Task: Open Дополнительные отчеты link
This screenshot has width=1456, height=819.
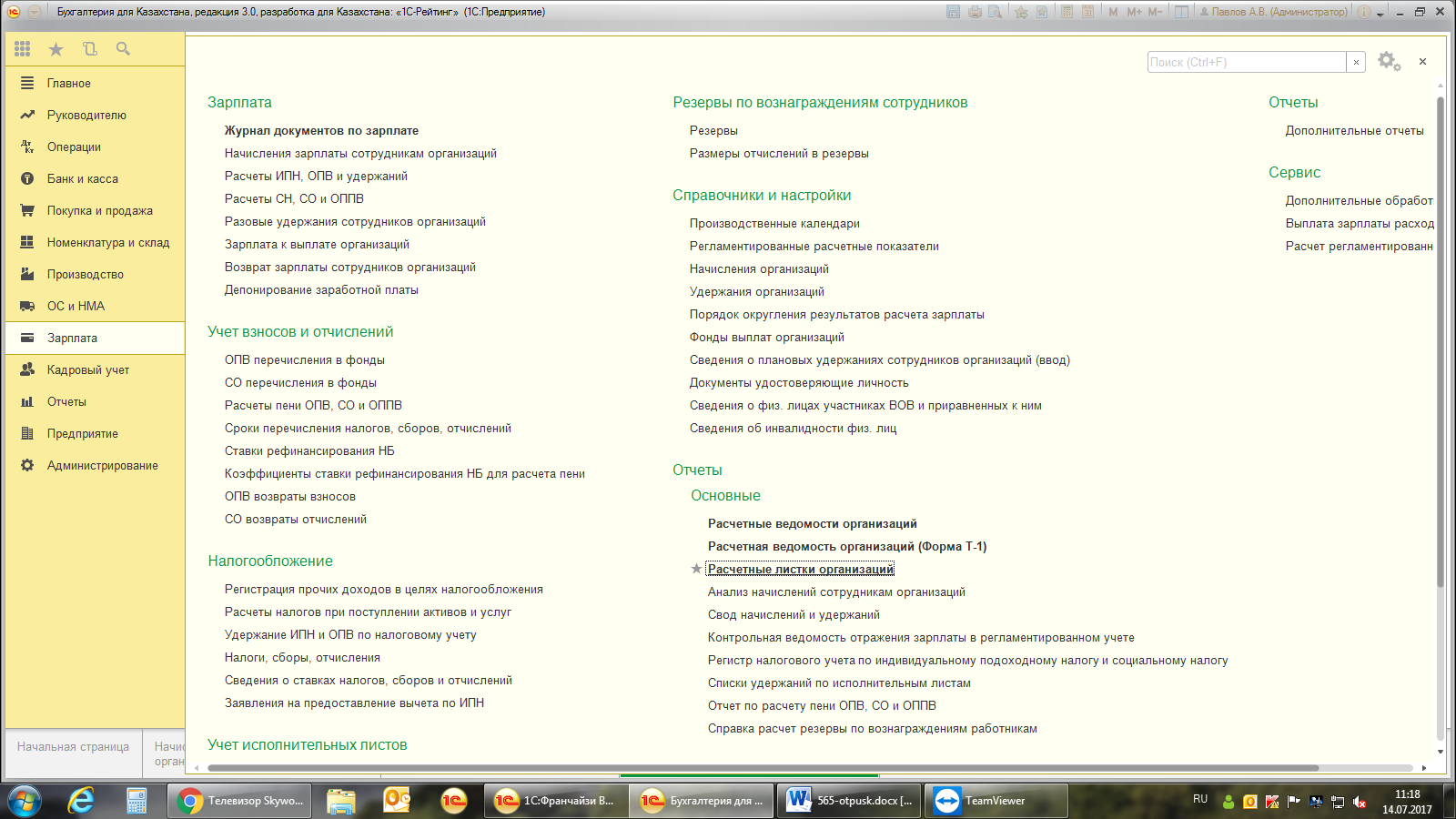Action: 1354,130
